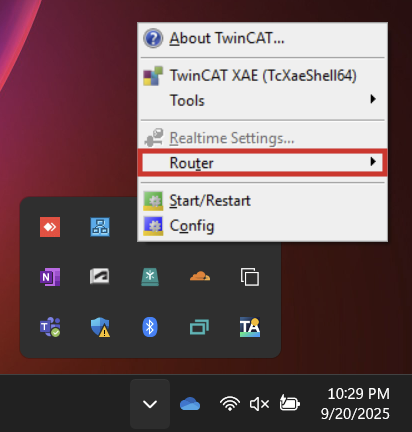Switch TwinCAT to Config mode
The width and height of the screenshot is (412, 432).
(262, 226)
